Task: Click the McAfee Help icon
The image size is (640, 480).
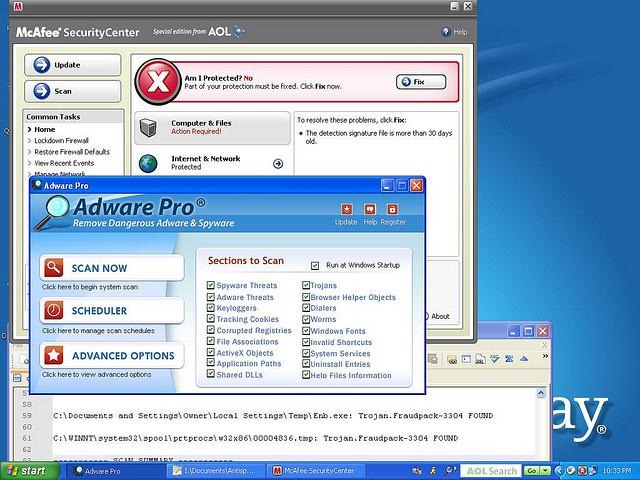Action: pos(447,32)
